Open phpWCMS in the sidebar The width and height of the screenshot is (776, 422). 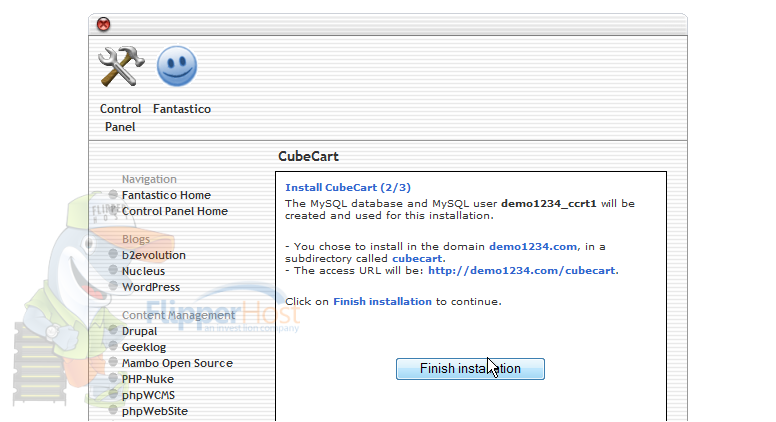pyautogui.click(x=148, y=395)
